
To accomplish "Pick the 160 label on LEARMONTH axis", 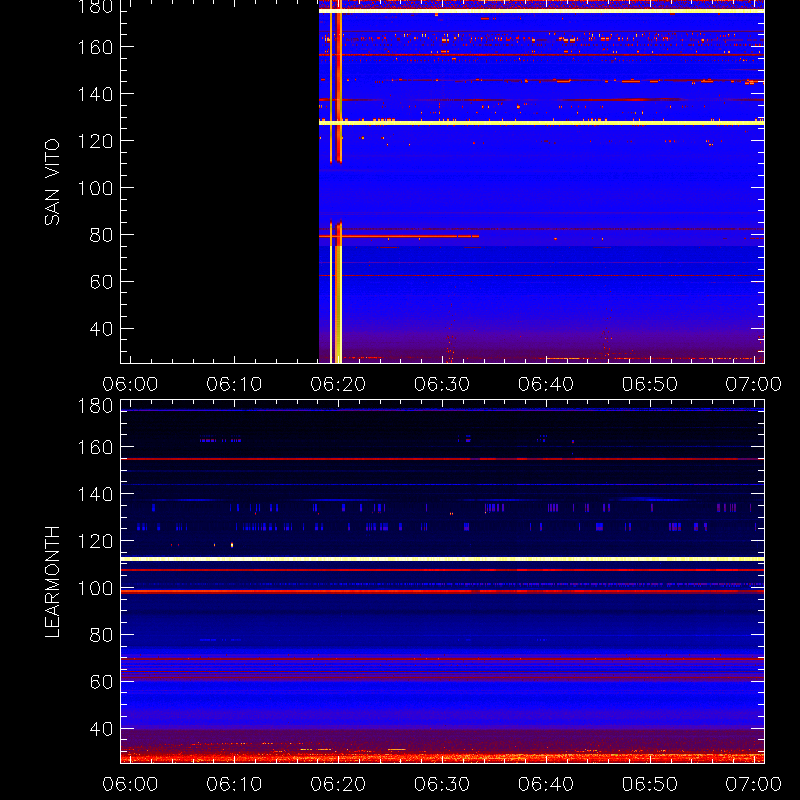I will click(95, 447).
